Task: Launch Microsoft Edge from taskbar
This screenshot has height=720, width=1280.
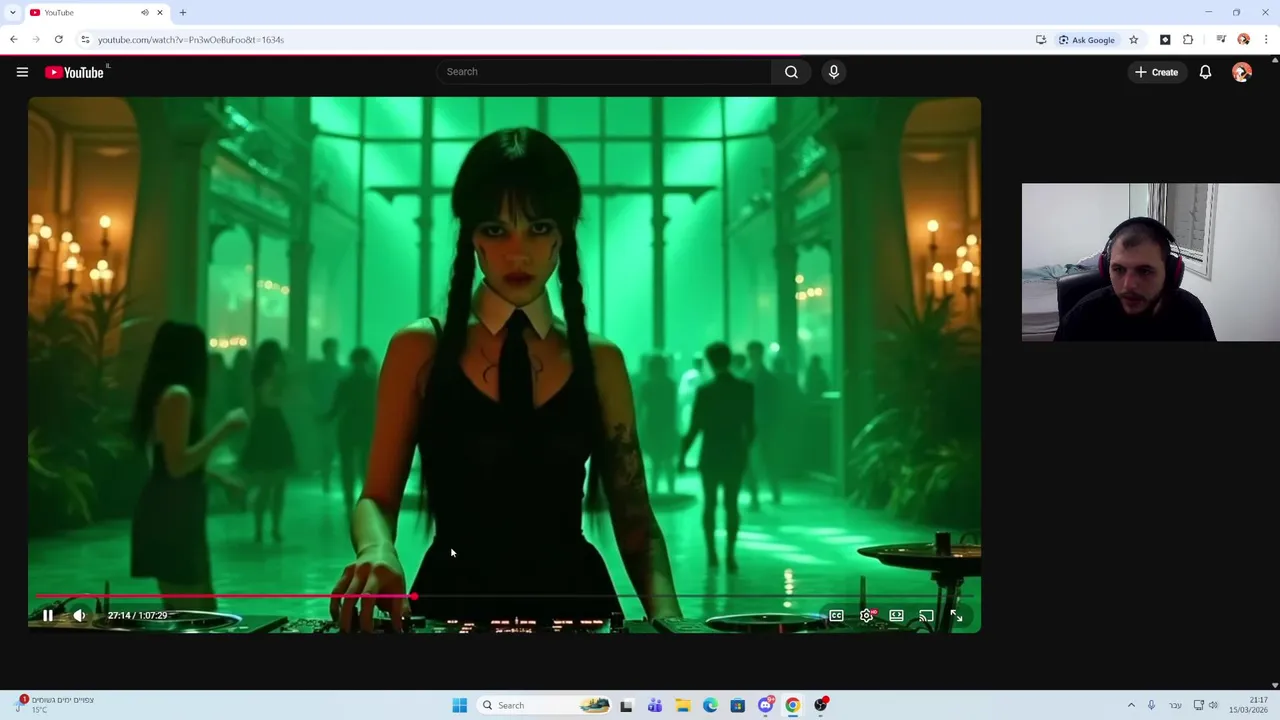Action: tap(710, 705)
